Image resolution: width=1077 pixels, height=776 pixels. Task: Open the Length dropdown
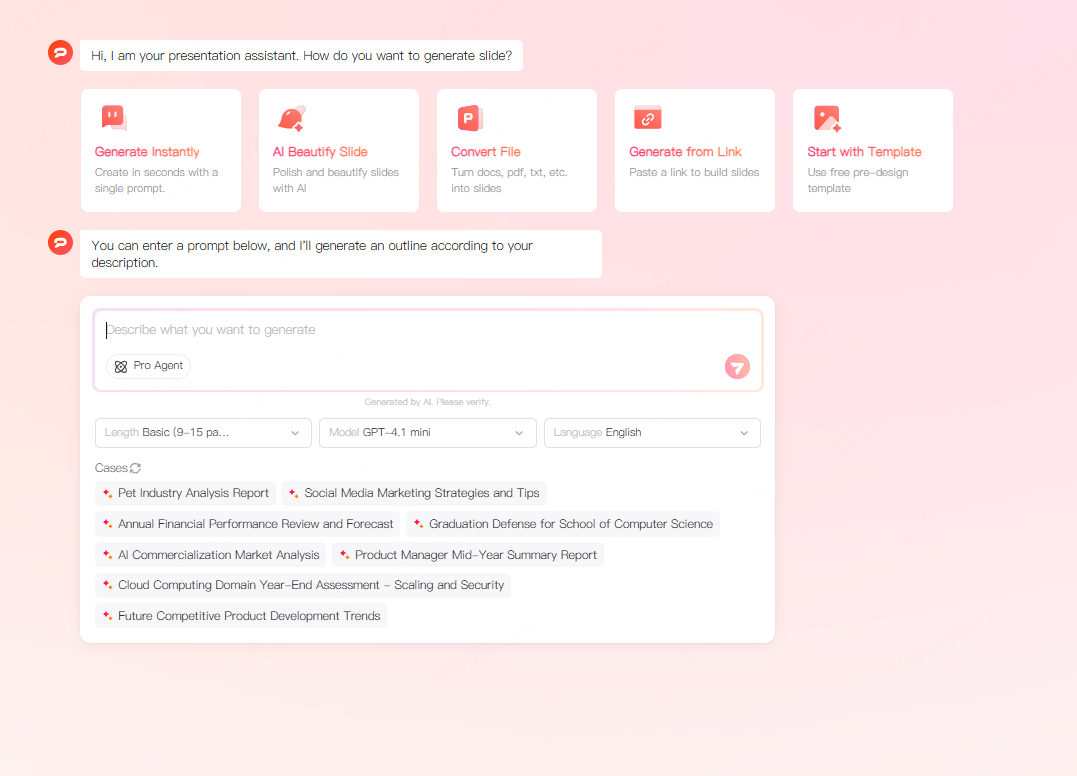[203, 433]
